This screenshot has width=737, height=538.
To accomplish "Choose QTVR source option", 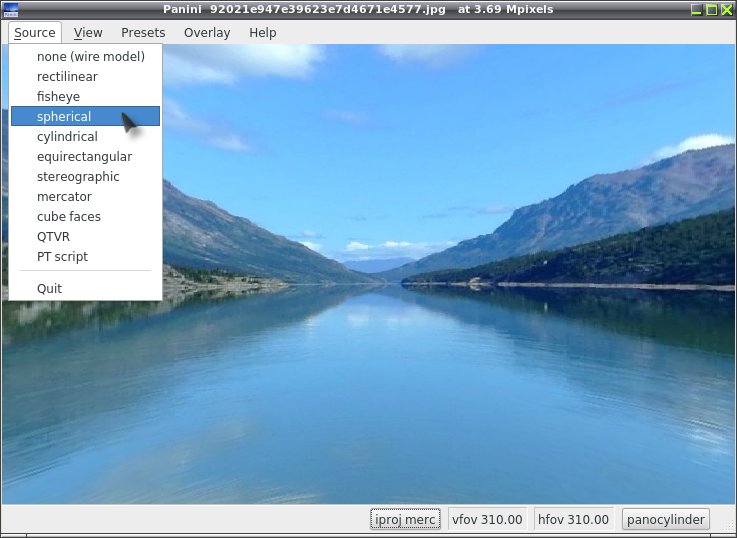I will pyautogui.click(x=86, y=236).
